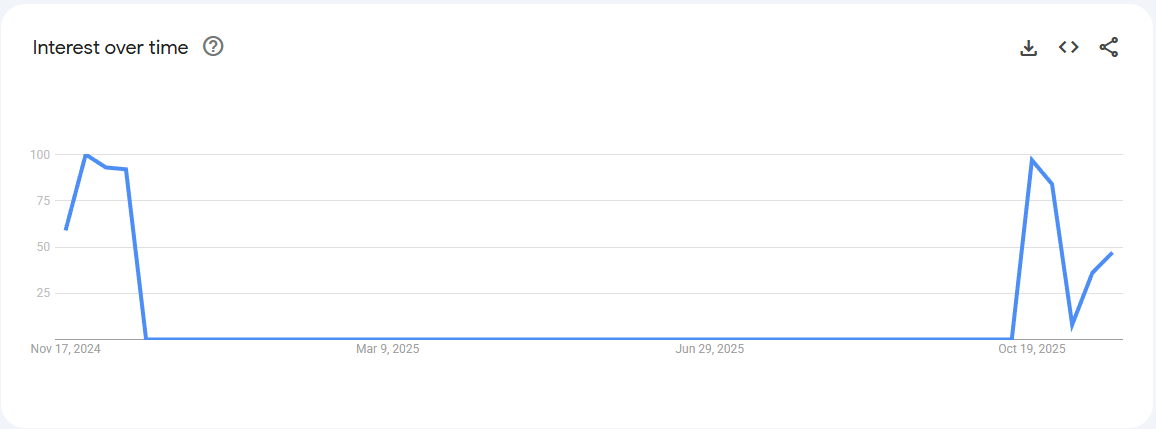Download the chart data as CSV

click(1028, 47)
